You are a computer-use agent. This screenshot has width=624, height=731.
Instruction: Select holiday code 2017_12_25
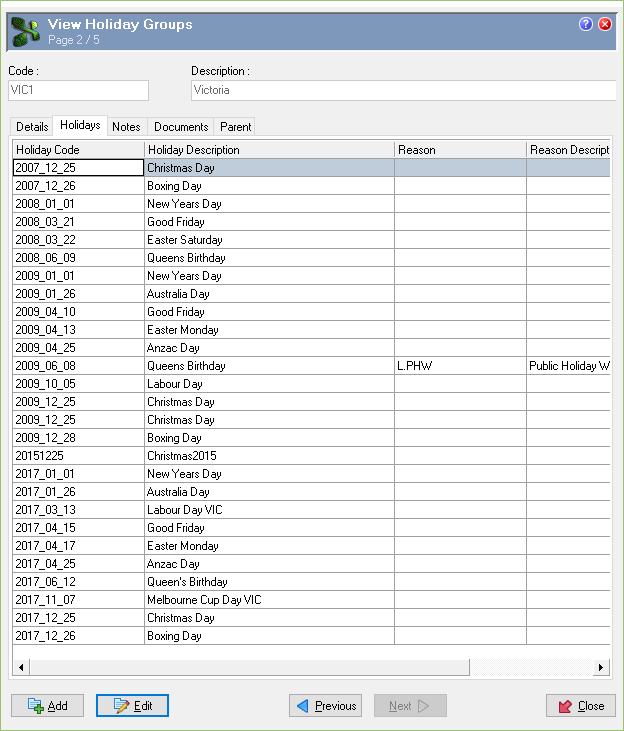[x=78, y=618]
